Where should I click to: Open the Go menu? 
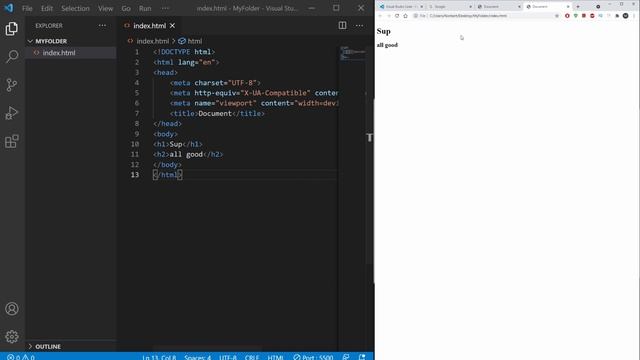click(x=126, y=8)
